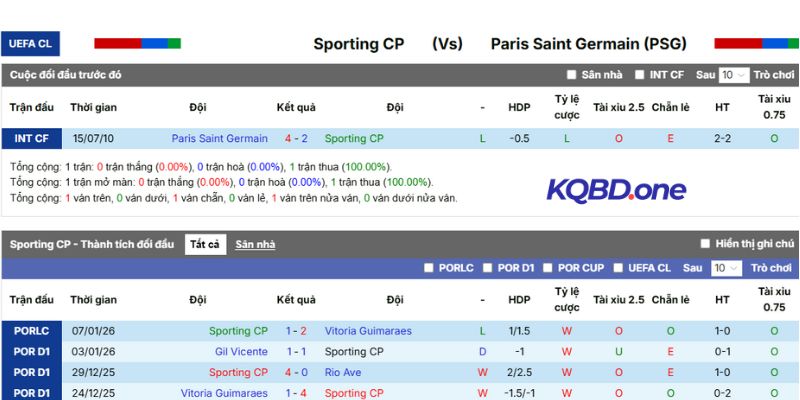Check the POR CUP filter checkbox
This screenshot has height=400, width=800.
[x=549, y=268]
